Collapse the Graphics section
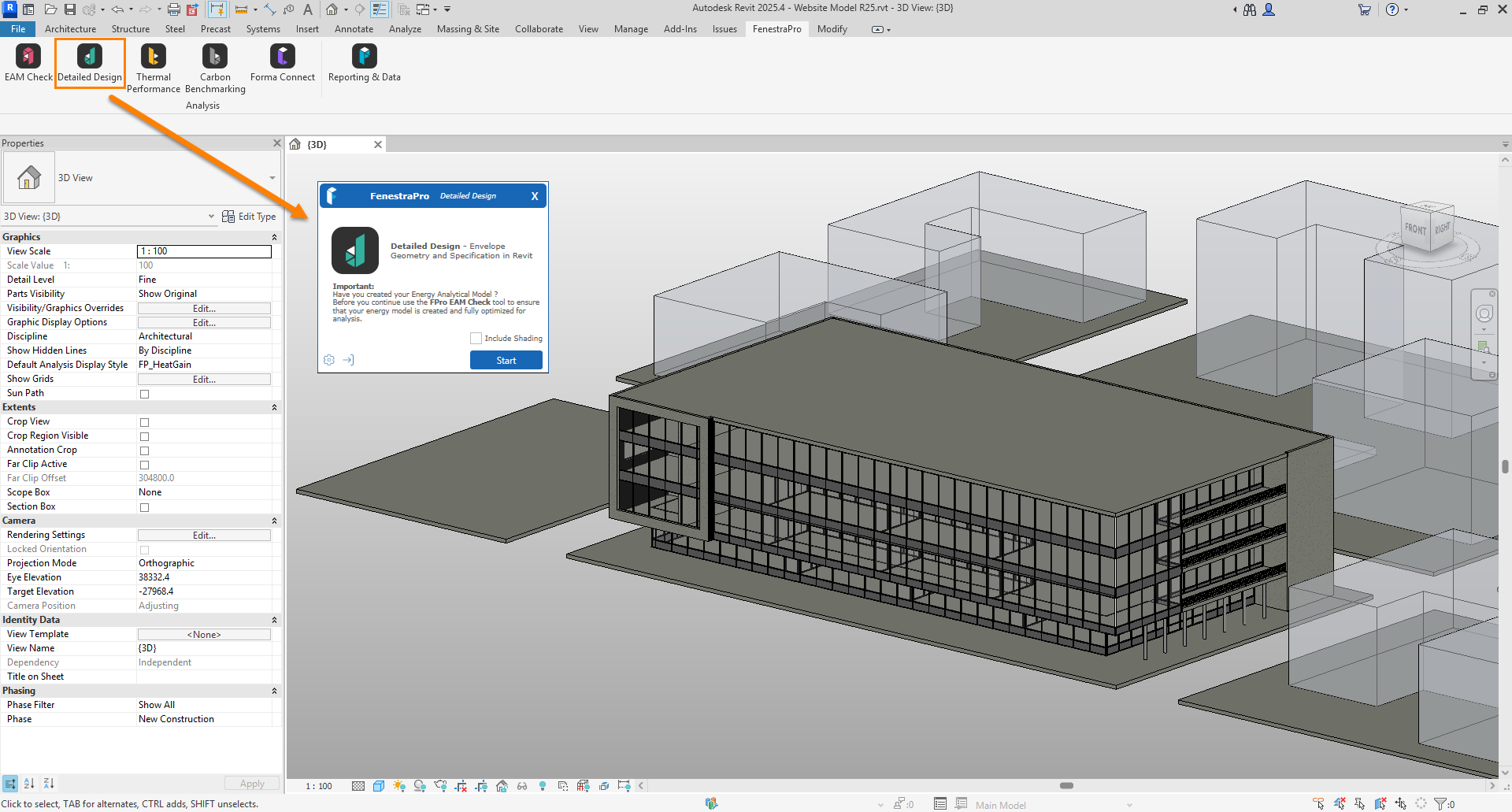This screenshot has width=1512, height=812. 274,237
